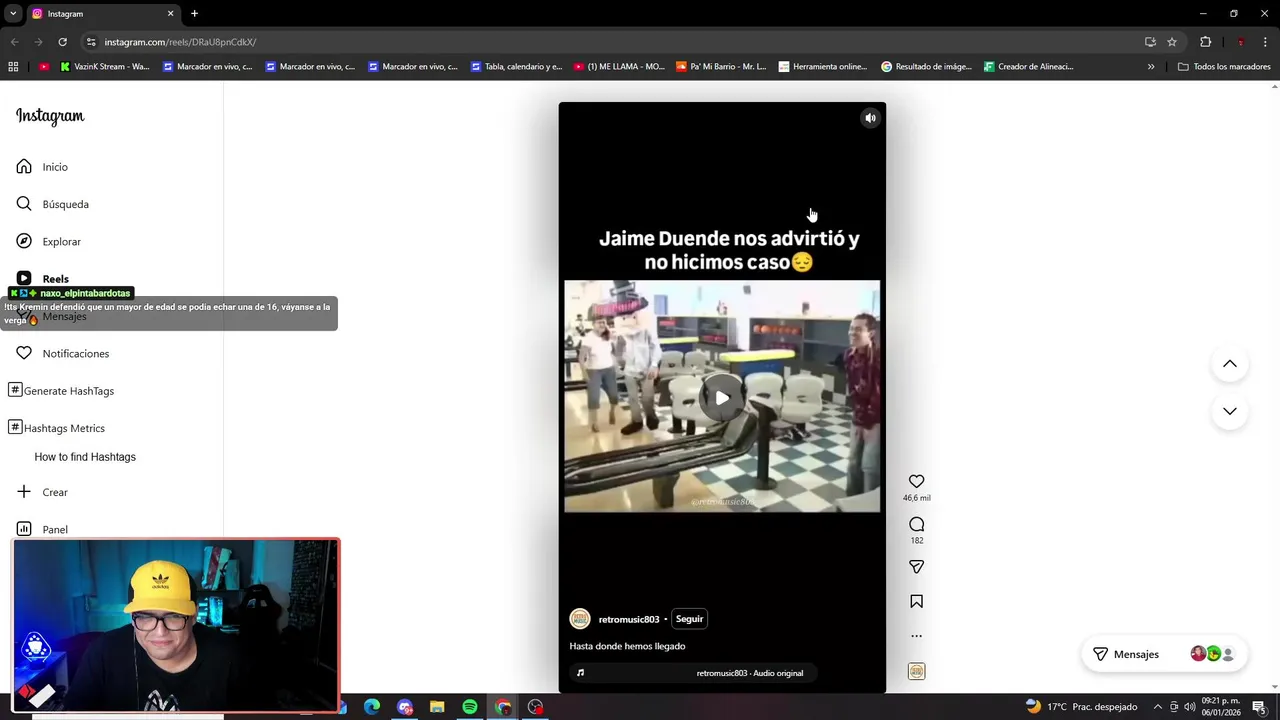The height and width of the screenshot is (720, 1280).
Task: Go back in the browser
Action: pyautogui.click(x=14, y=42)
